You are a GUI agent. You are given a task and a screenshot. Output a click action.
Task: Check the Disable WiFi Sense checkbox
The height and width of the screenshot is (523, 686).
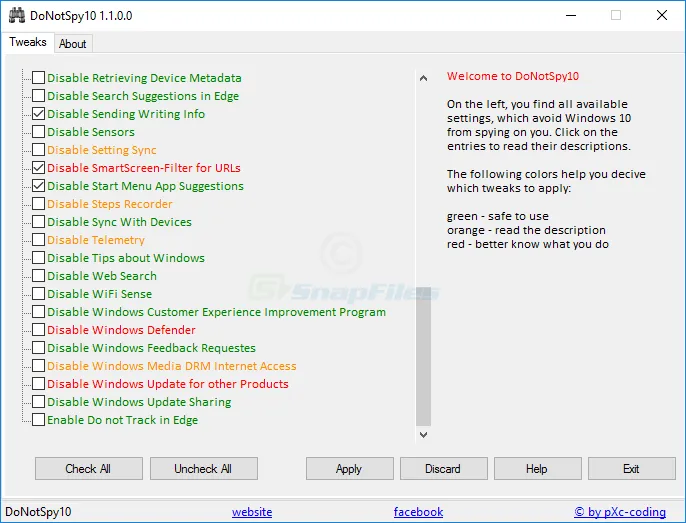coord(38,293)
